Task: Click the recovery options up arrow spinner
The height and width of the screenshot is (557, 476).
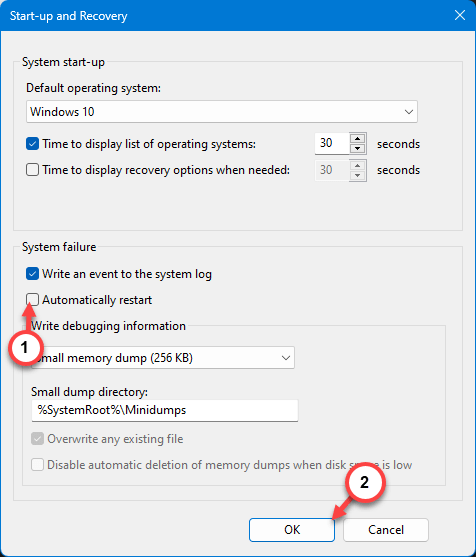Action: point(358,165)
